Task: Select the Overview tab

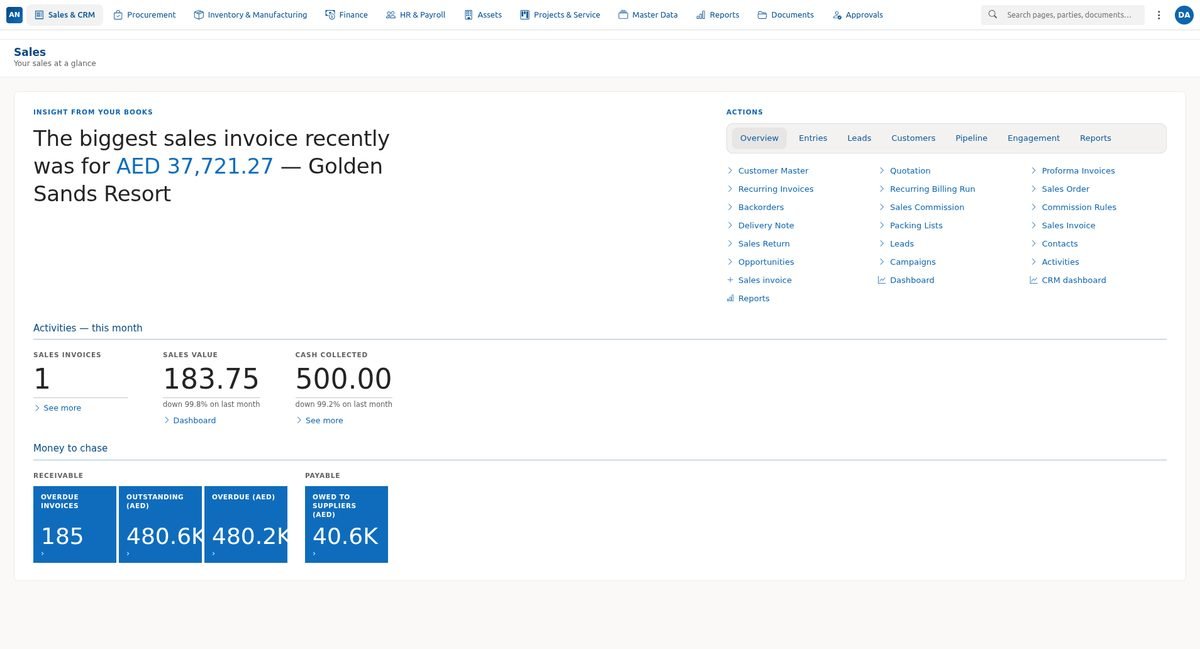Action: pyautogui.click(x=759, y=138)
